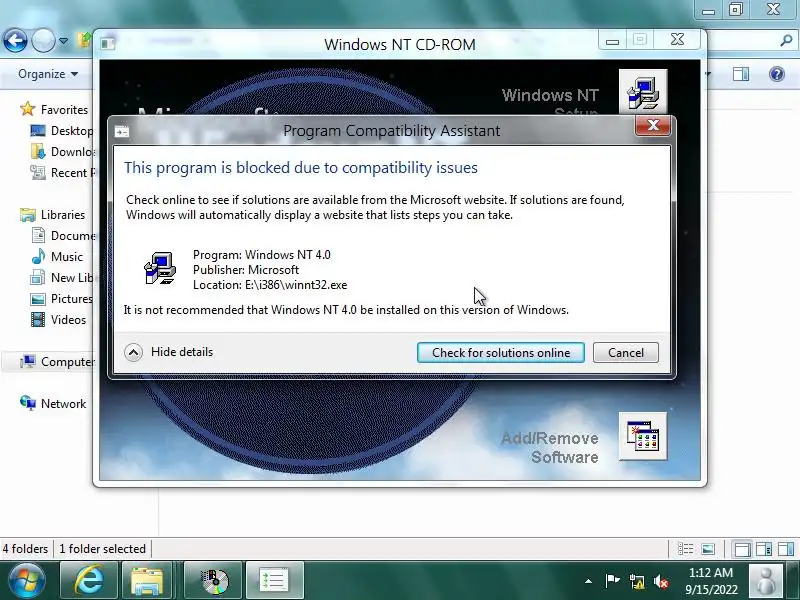Open the Videos library

(58, 319)
